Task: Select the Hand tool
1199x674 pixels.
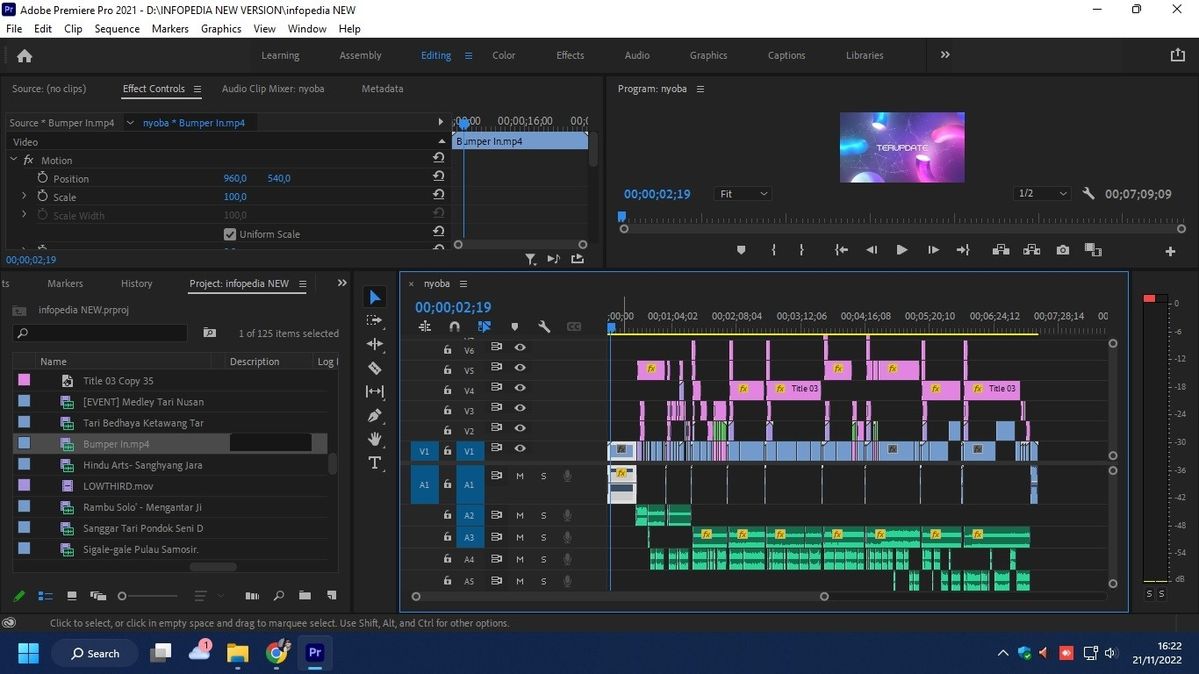Action: point(375,439)
